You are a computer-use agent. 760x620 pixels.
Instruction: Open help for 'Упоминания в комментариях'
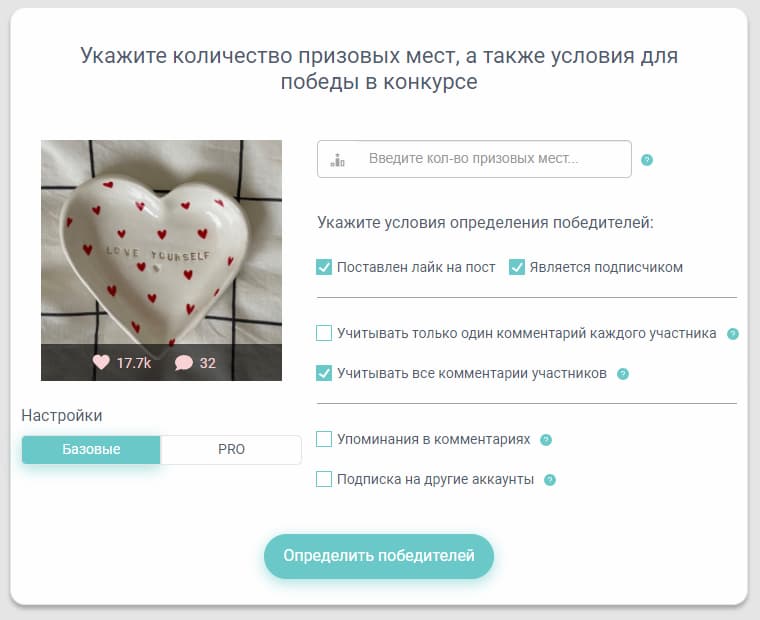coord(546,440)
